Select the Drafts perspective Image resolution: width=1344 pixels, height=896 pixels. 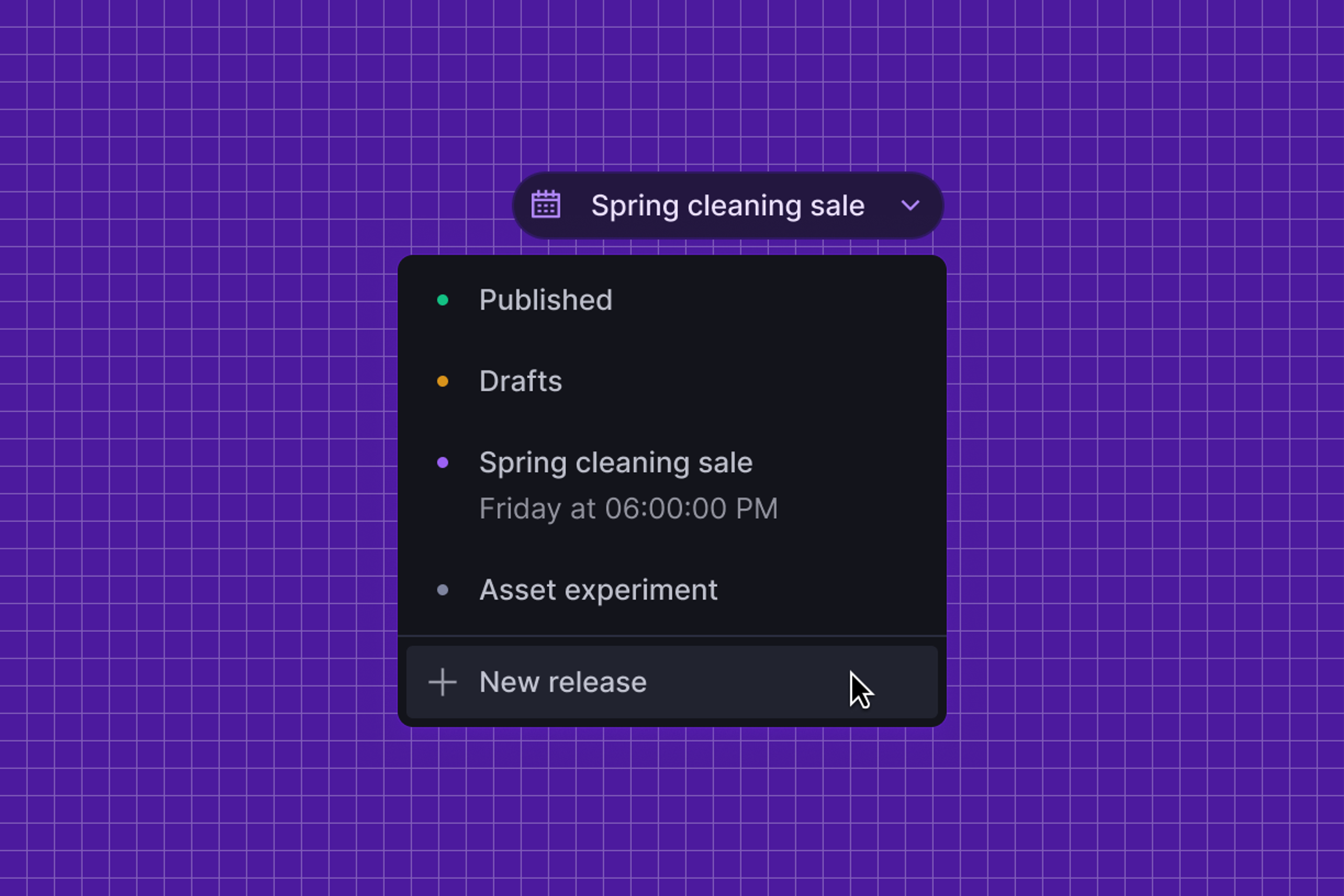tap(671, 381)
